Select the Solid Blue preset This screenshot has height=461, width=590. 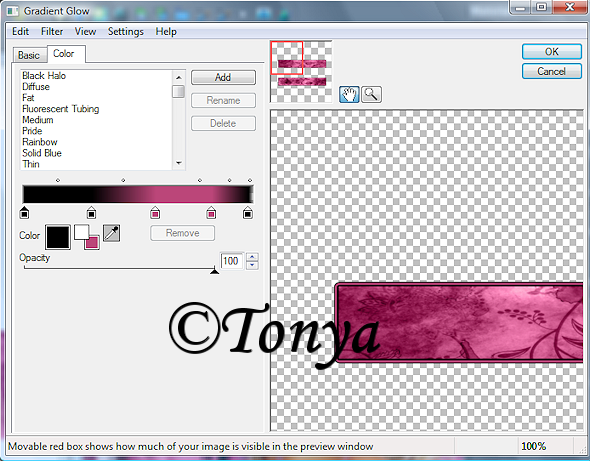click(42, 153)
